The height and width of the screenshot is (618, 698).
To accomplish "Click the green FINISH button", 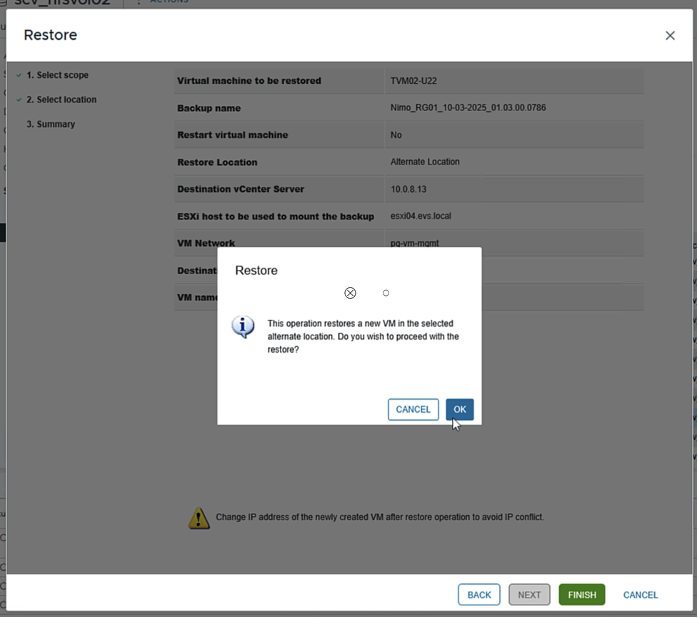I will 582,595.
